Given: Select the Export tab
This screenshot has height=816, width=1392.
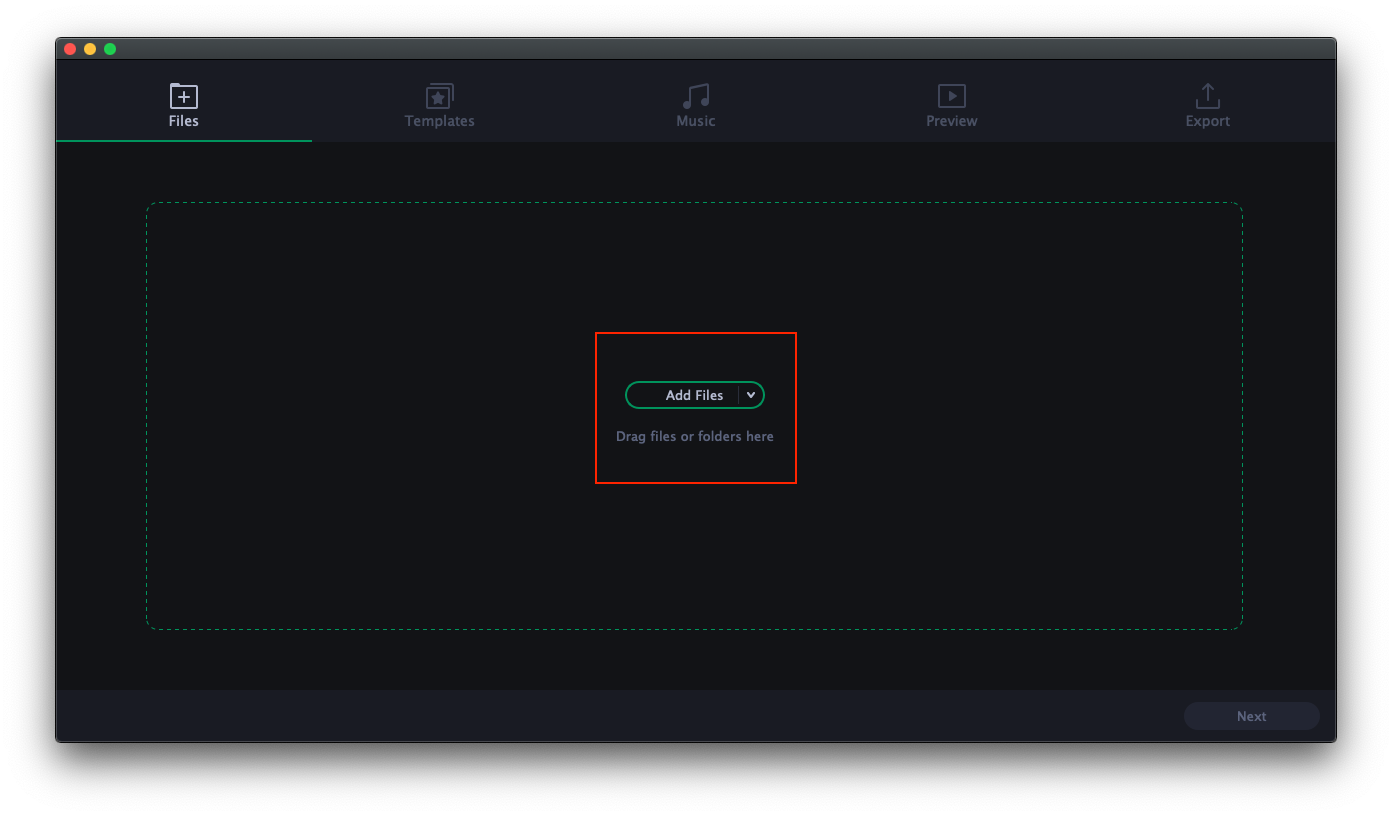Looking at the screenshot, I should click(x=1207, y=120).
